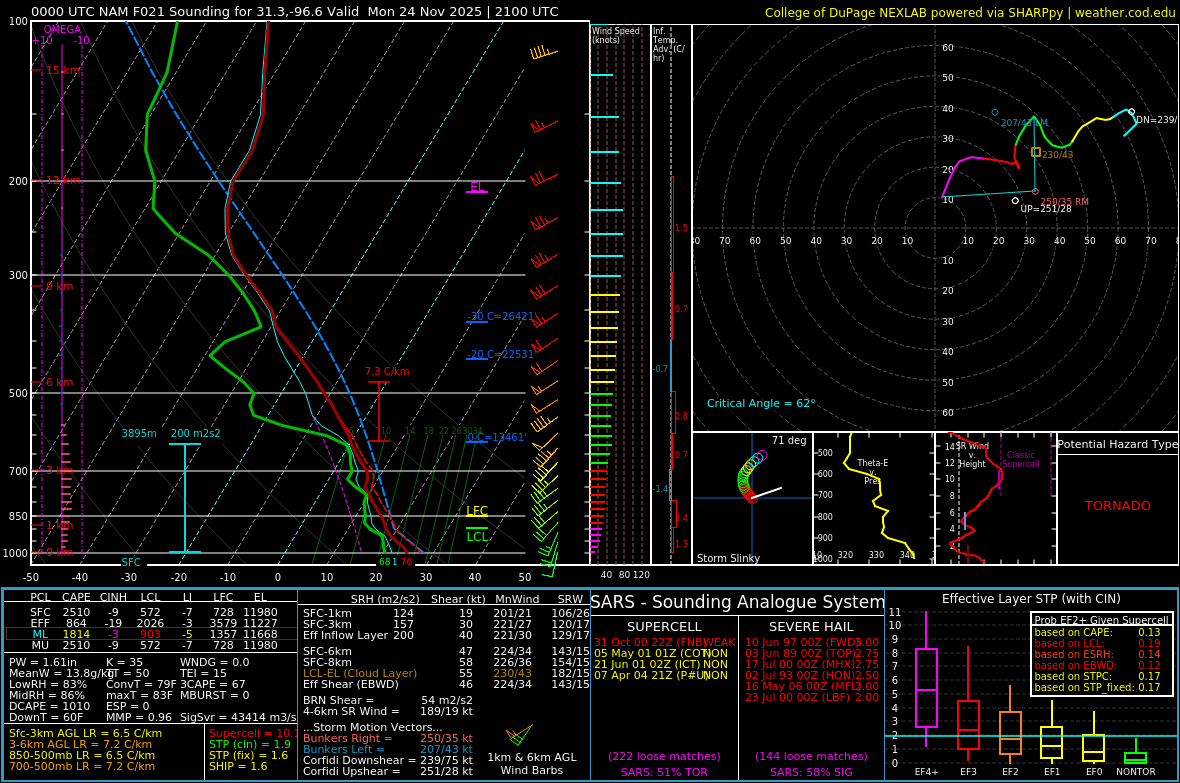This screenshot has height=783, width=1180.
Task: Click the SHIP = 1.6 value
Action: pos(239,766)
